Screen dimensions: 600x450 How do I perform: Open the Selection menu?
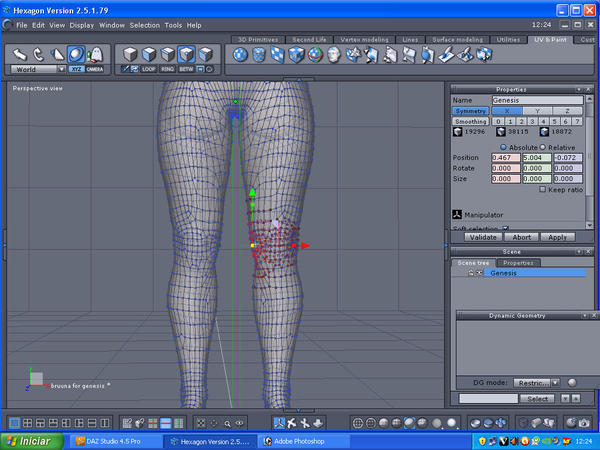click(x=145, y=24)
